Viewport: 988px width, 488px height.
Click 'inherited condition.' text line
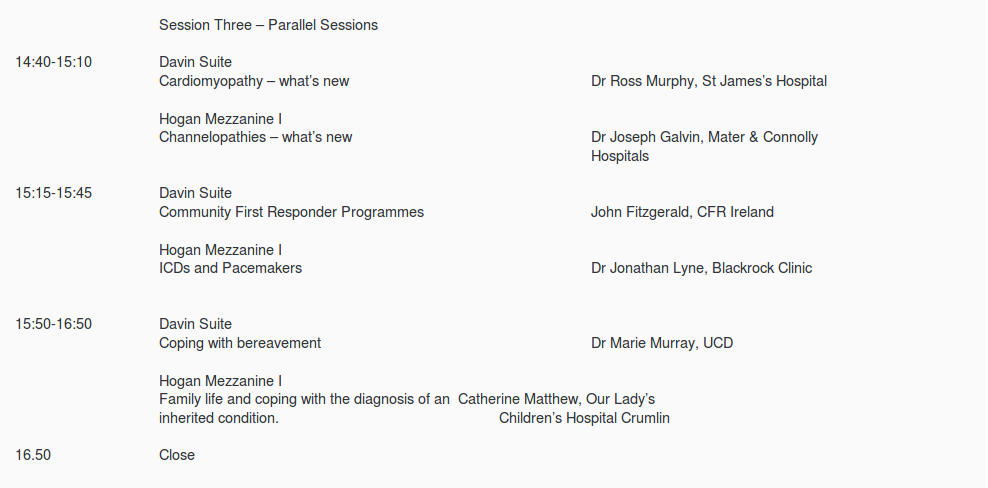(x=218, y=418)
